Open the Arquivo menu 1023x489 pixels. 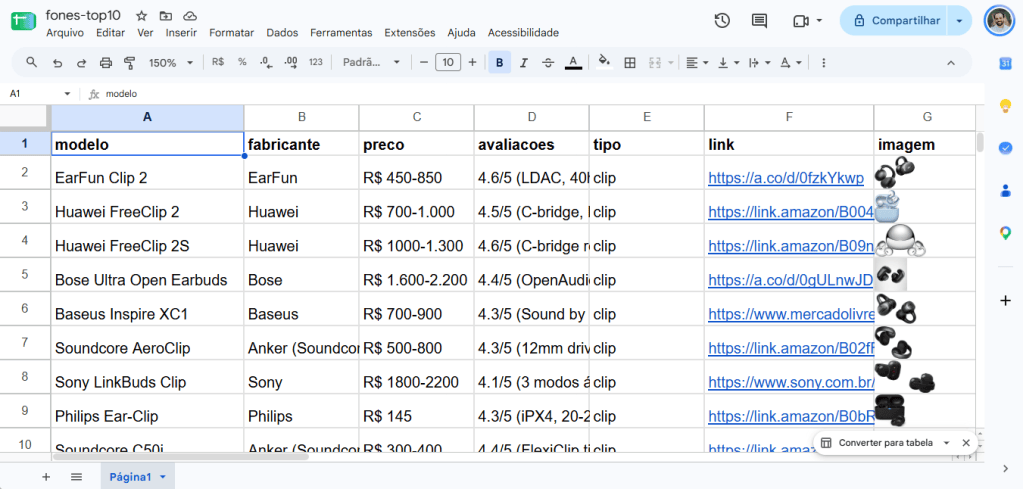pos(65,33)
